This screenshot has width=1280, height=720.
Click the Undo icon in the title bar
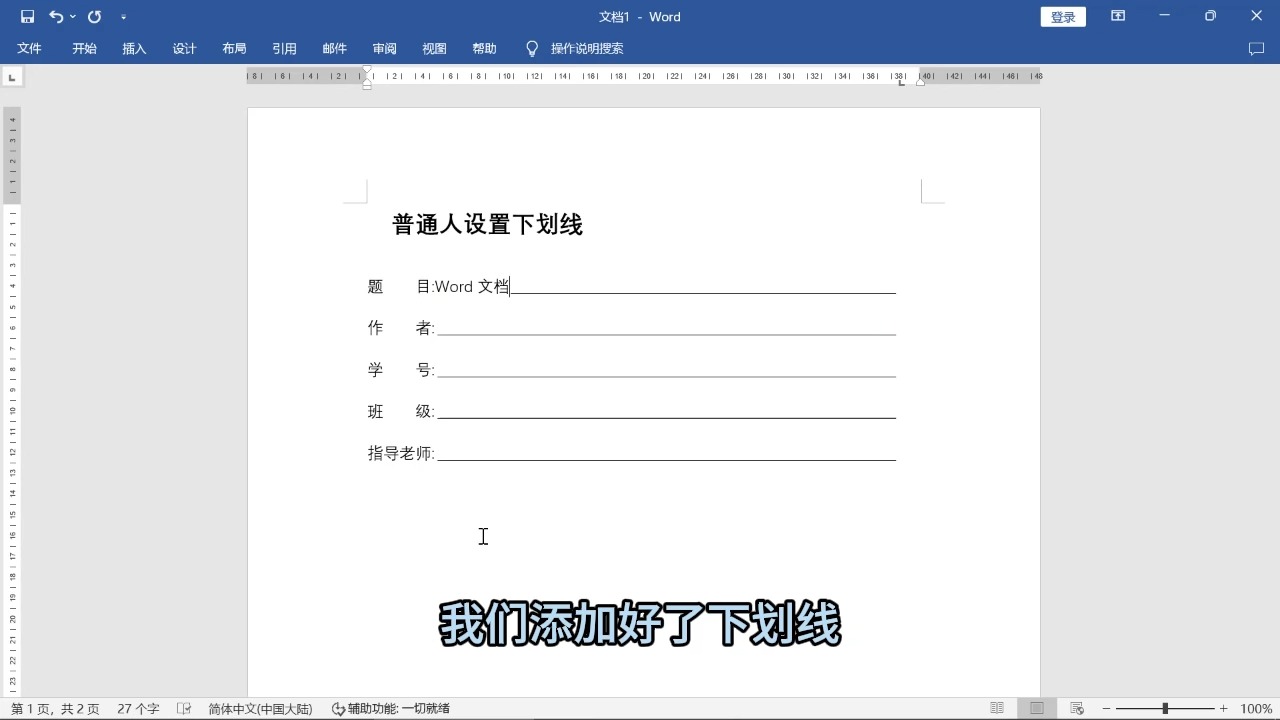coord(55,16)
